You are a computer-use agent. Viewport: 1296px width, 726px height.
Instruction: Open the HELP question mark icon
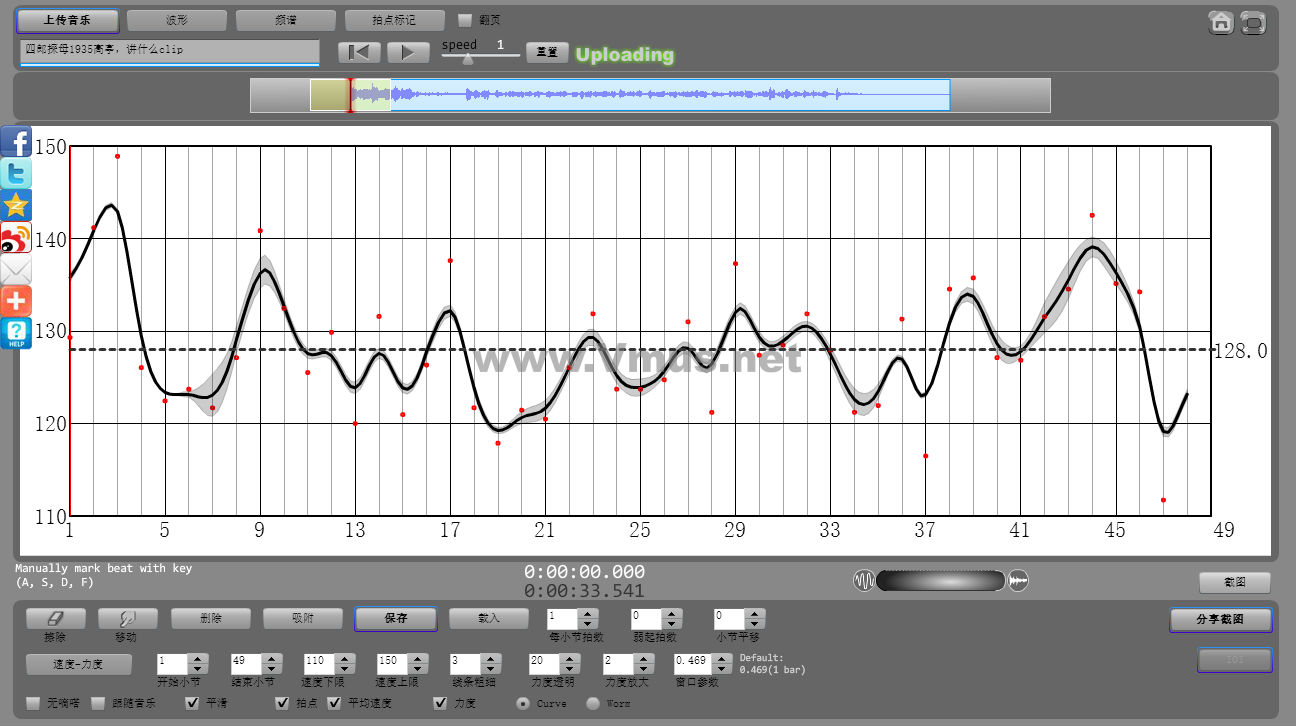pyautogui.click(x=16, y=333)
